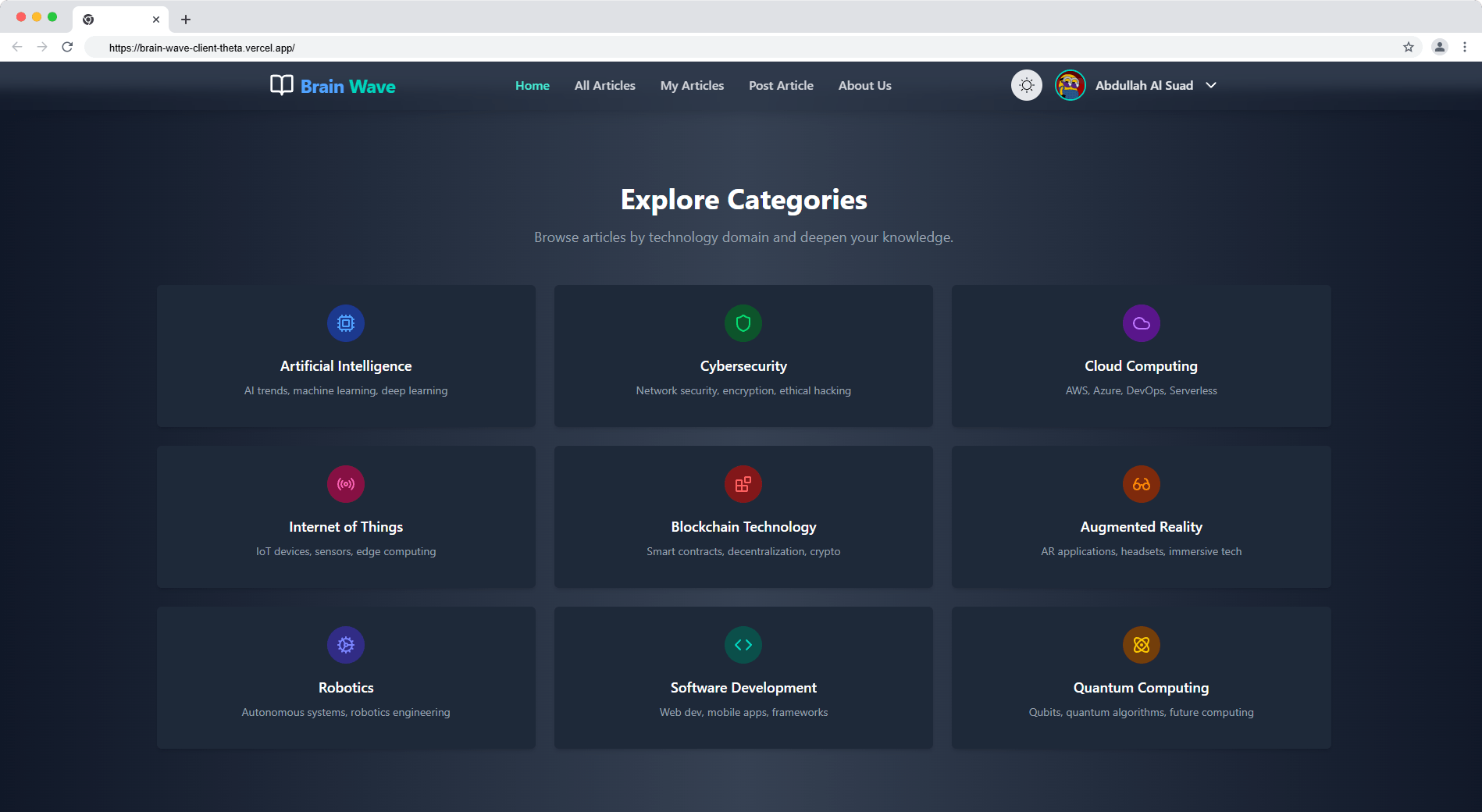Click the Cloud Computing cloud icon
1482x812 pixels.
(1141, 323)
